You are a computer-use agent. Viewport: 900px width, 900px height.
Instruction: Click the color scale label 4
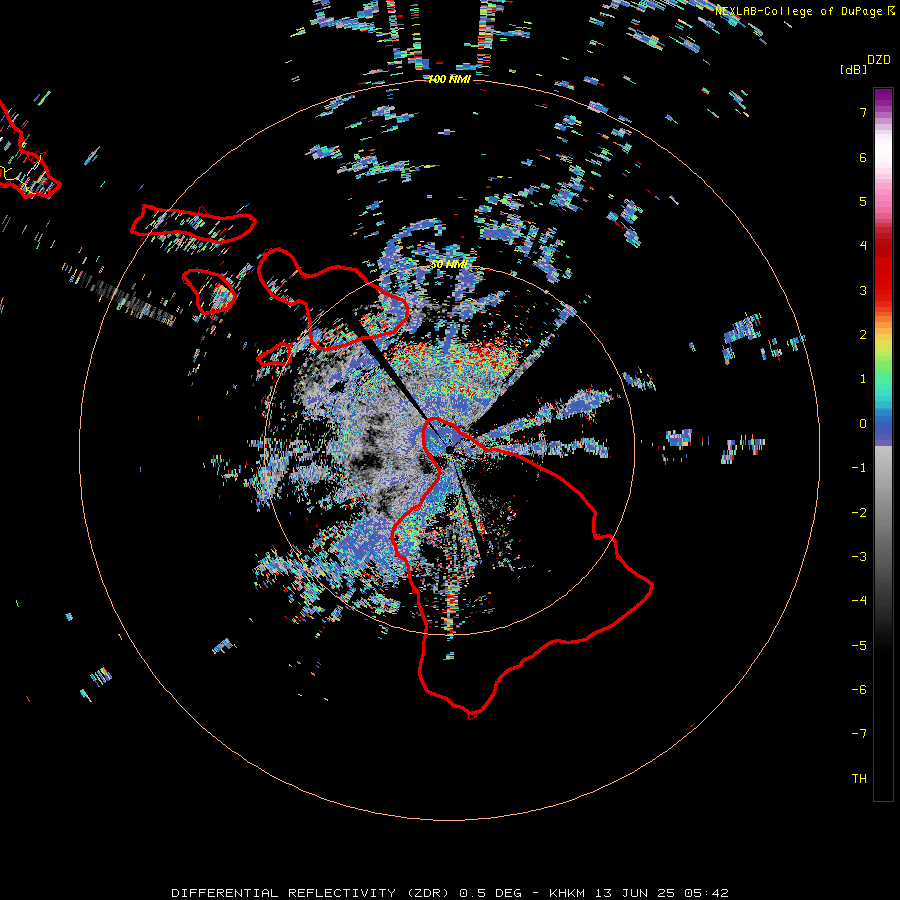pyautogui.click(x=863, y=246)
